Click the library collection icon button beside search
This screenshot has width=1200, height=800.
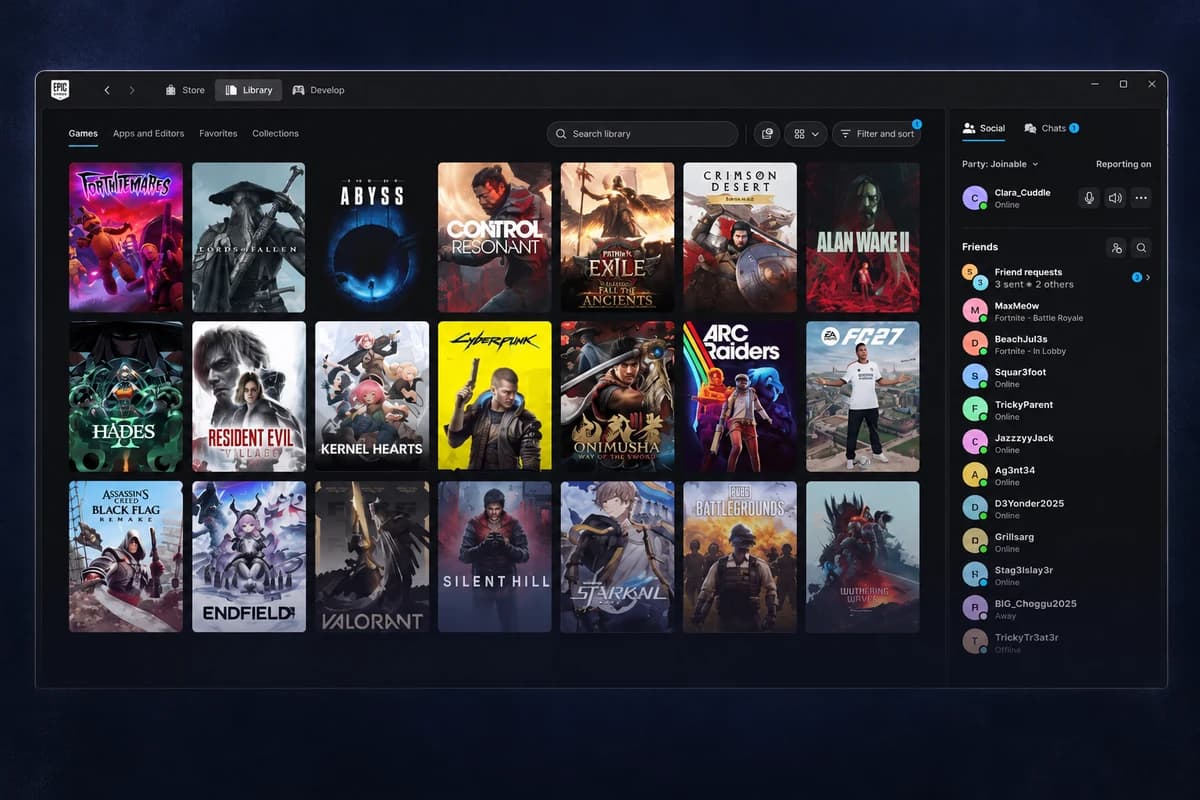(766, 133)
